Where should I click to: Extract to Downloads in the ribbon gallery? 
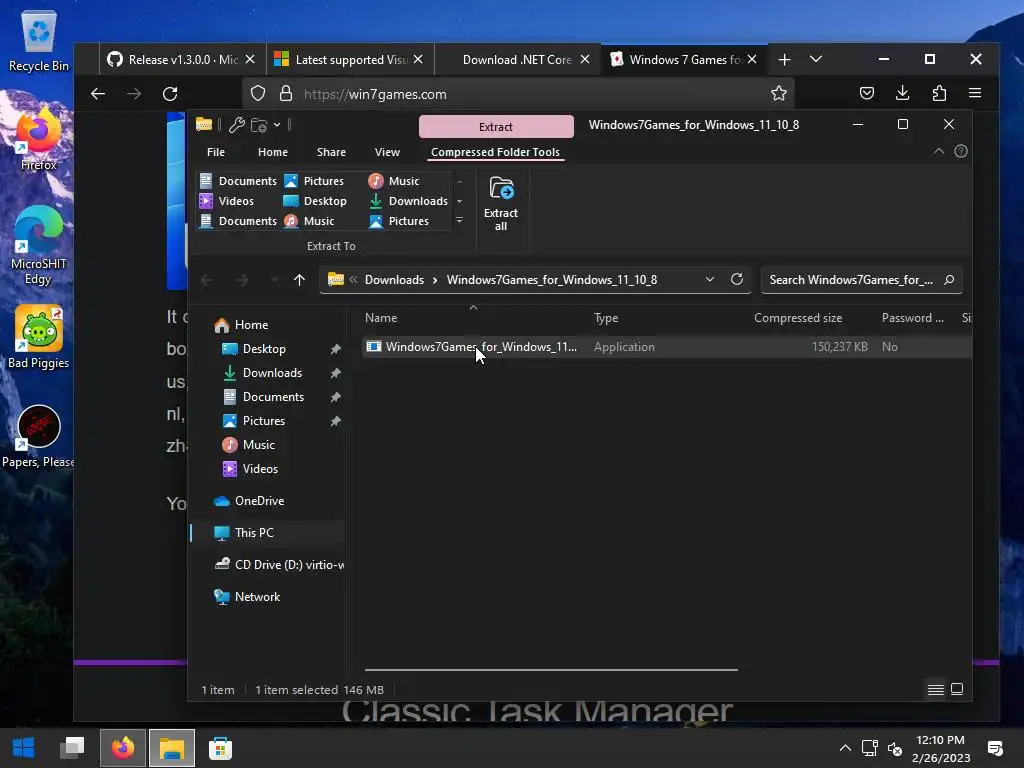(409, 201)
